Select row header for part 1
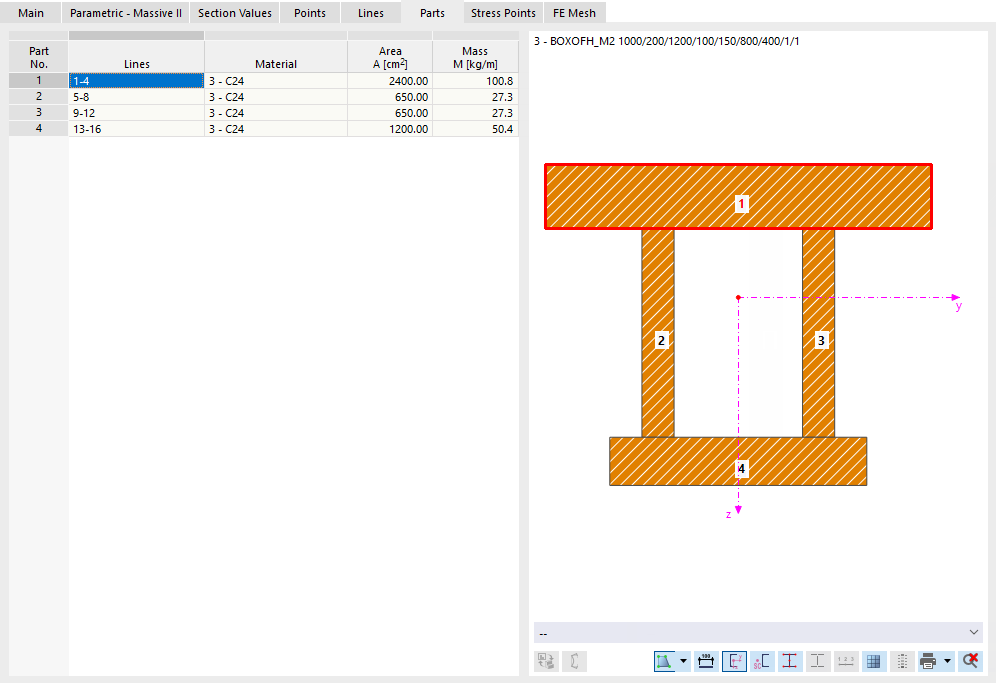Screen dimensions: 996x683 [x=38, y=81]
